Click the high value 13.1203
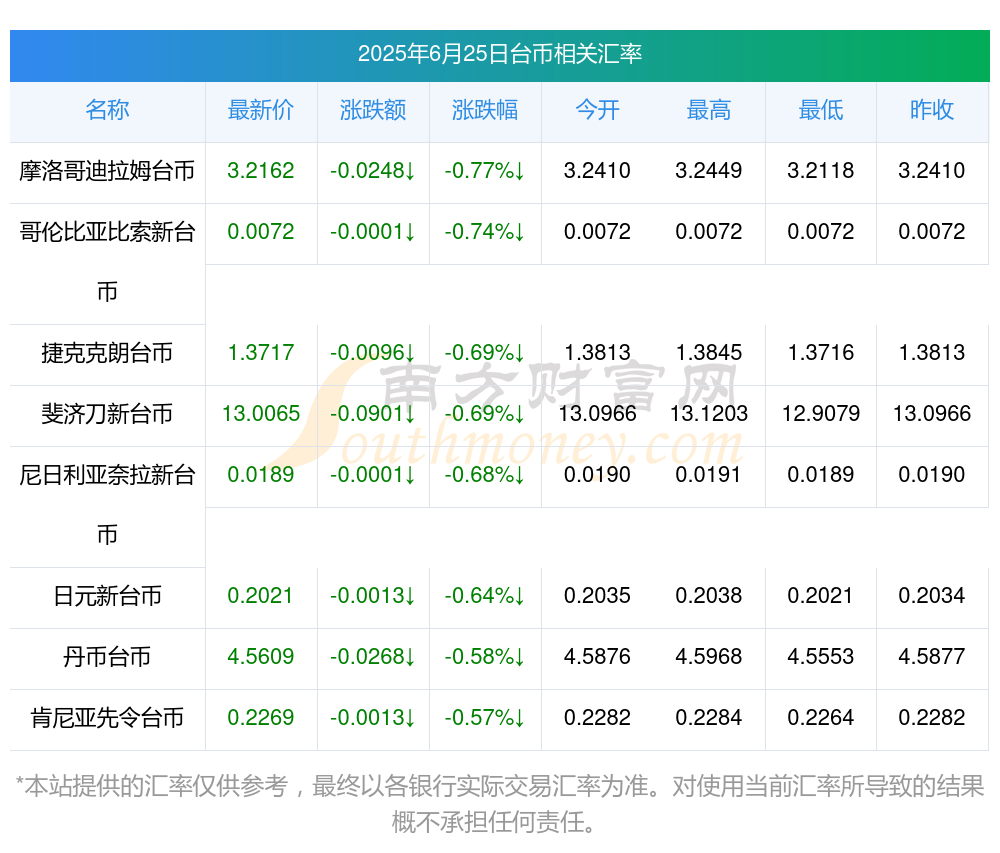 (x=709, y=414)
